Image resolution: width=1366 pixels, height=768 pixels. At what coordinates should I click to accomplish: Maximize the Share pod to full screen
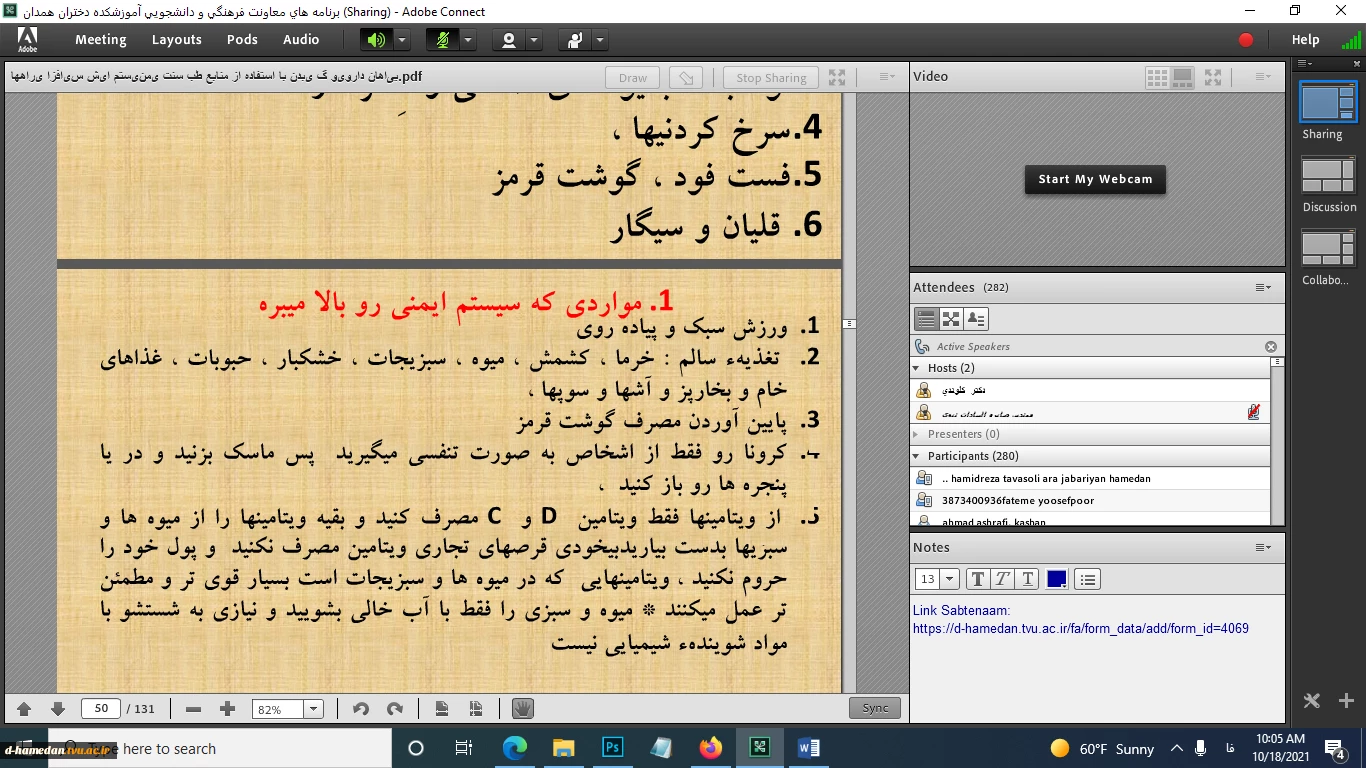837,77
